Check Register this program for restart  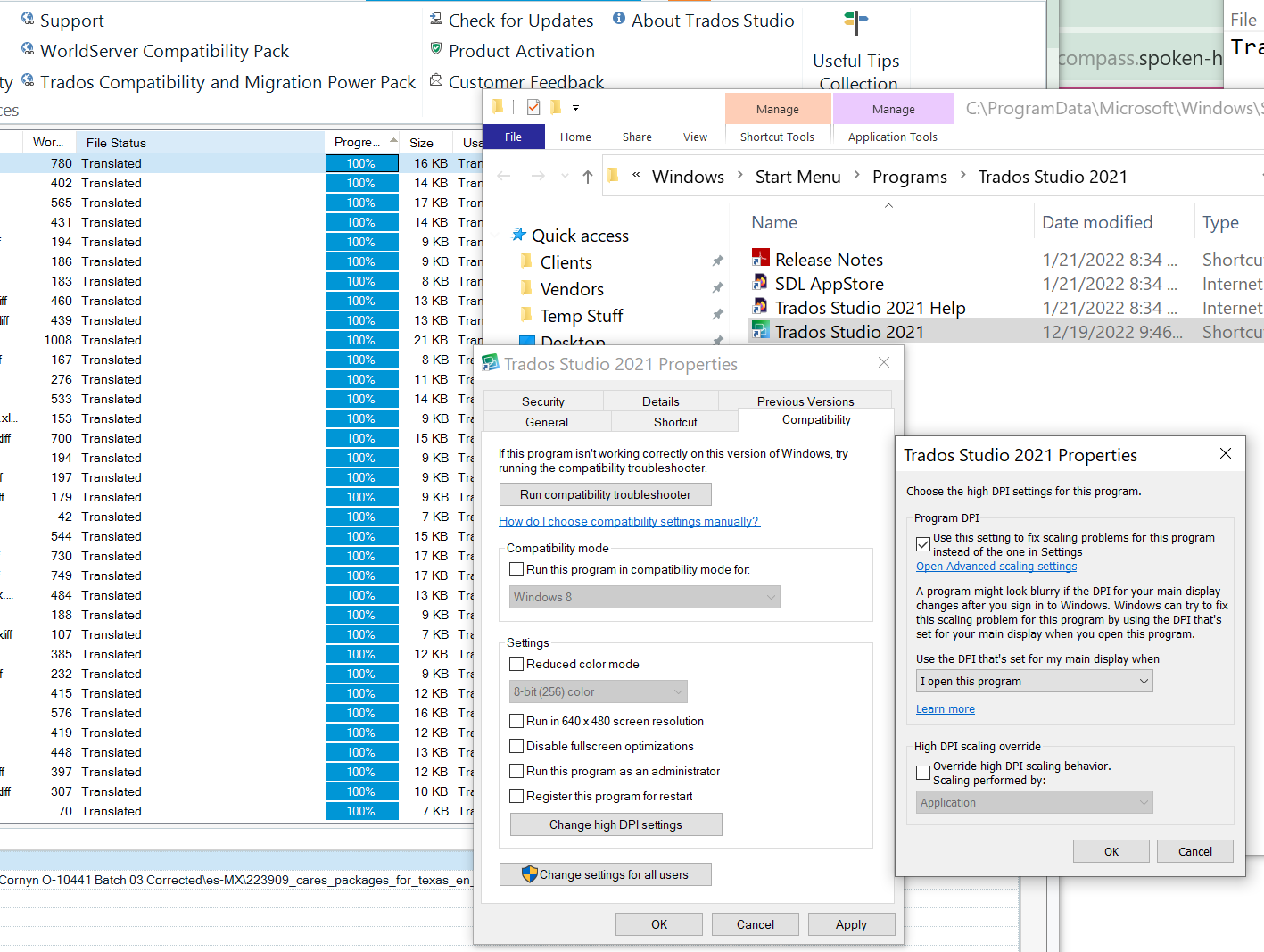(x=516, y=796)
